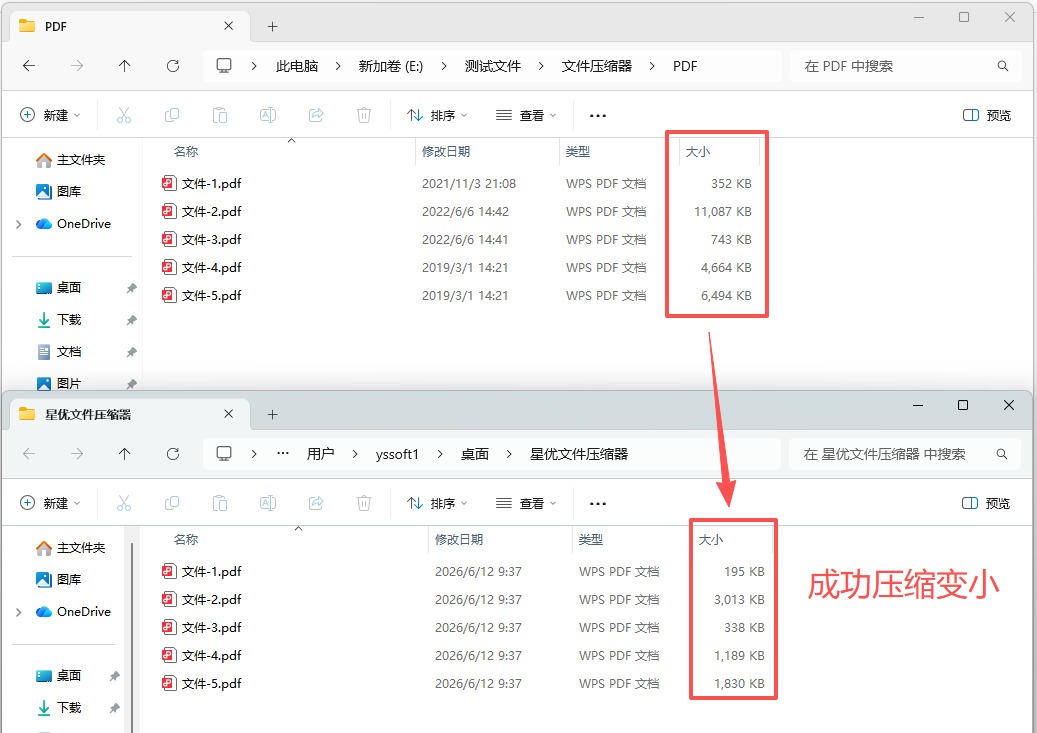Screen dimensions: 1037x733
Task: Click 文件压缩器 in the PDF address bar
Action: pyautogui.click(x=597, y=66)
